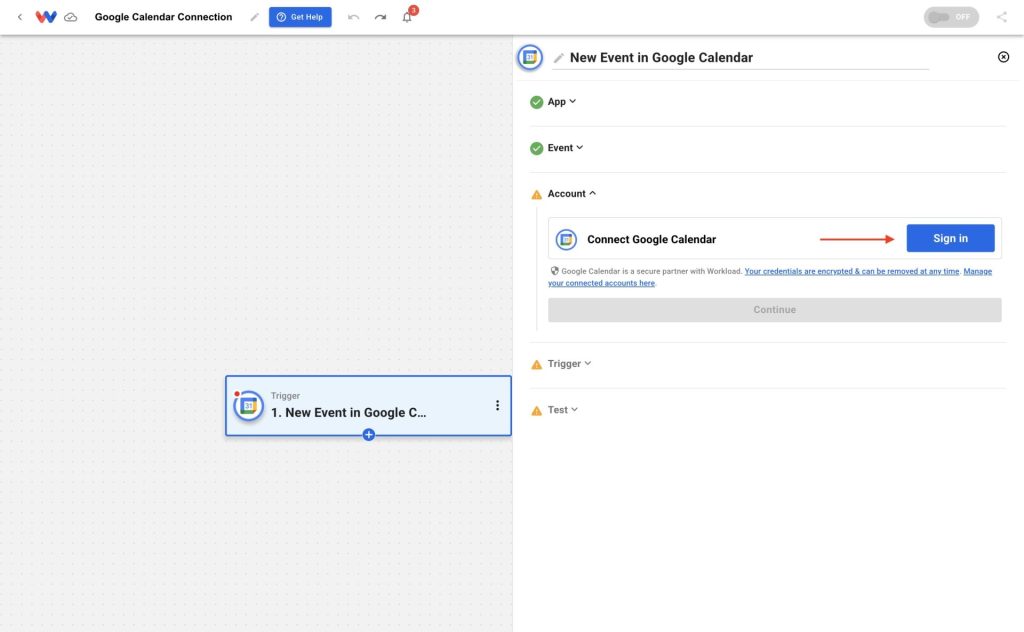Click the warning icon beside Trigger

tap(537, 364)
